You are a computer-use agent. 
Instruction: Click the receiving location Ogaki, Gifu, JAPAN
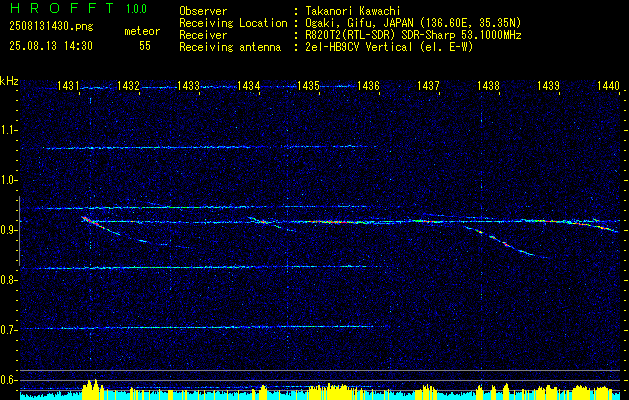pos(359,23)
